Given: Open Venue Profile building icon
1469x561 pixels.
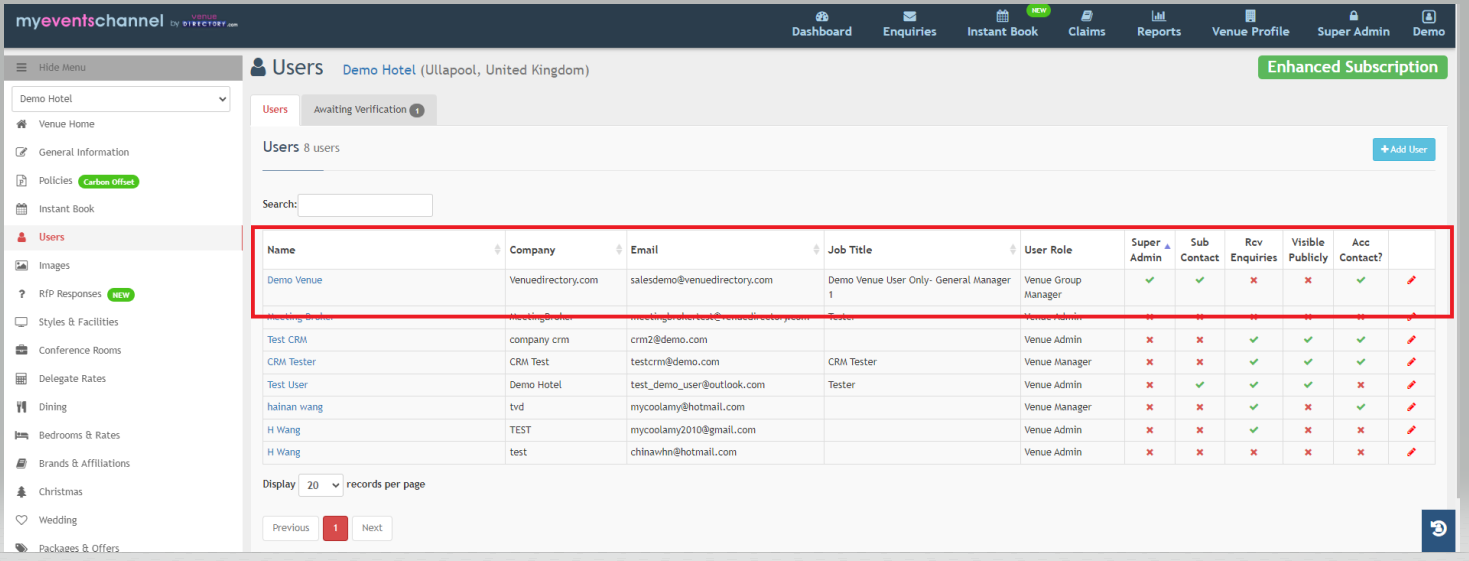Looking at the screenshot, I should [1250, 16].
